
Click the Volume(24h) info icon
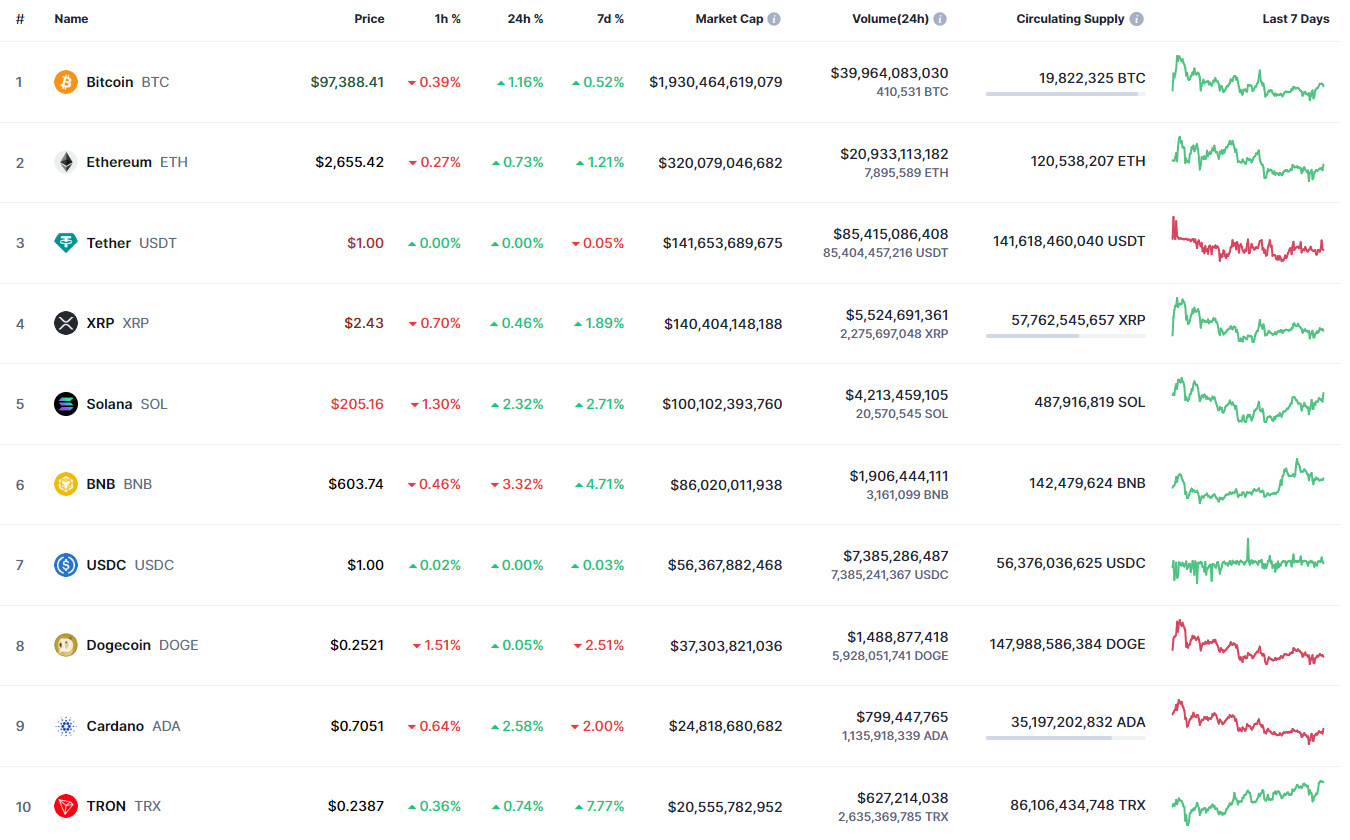click(x=940, y=19)
